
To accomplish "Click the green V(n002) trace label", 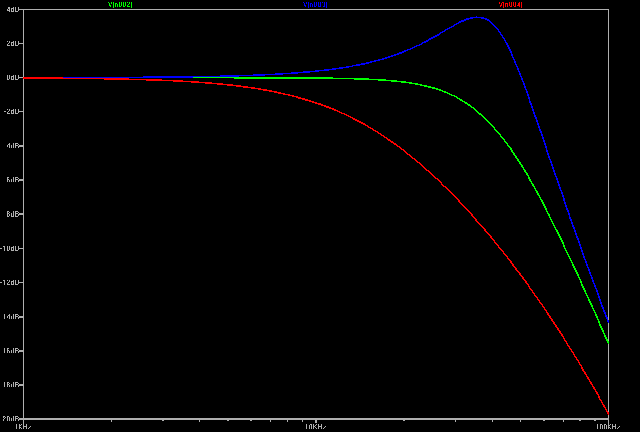I will point(120,4).
